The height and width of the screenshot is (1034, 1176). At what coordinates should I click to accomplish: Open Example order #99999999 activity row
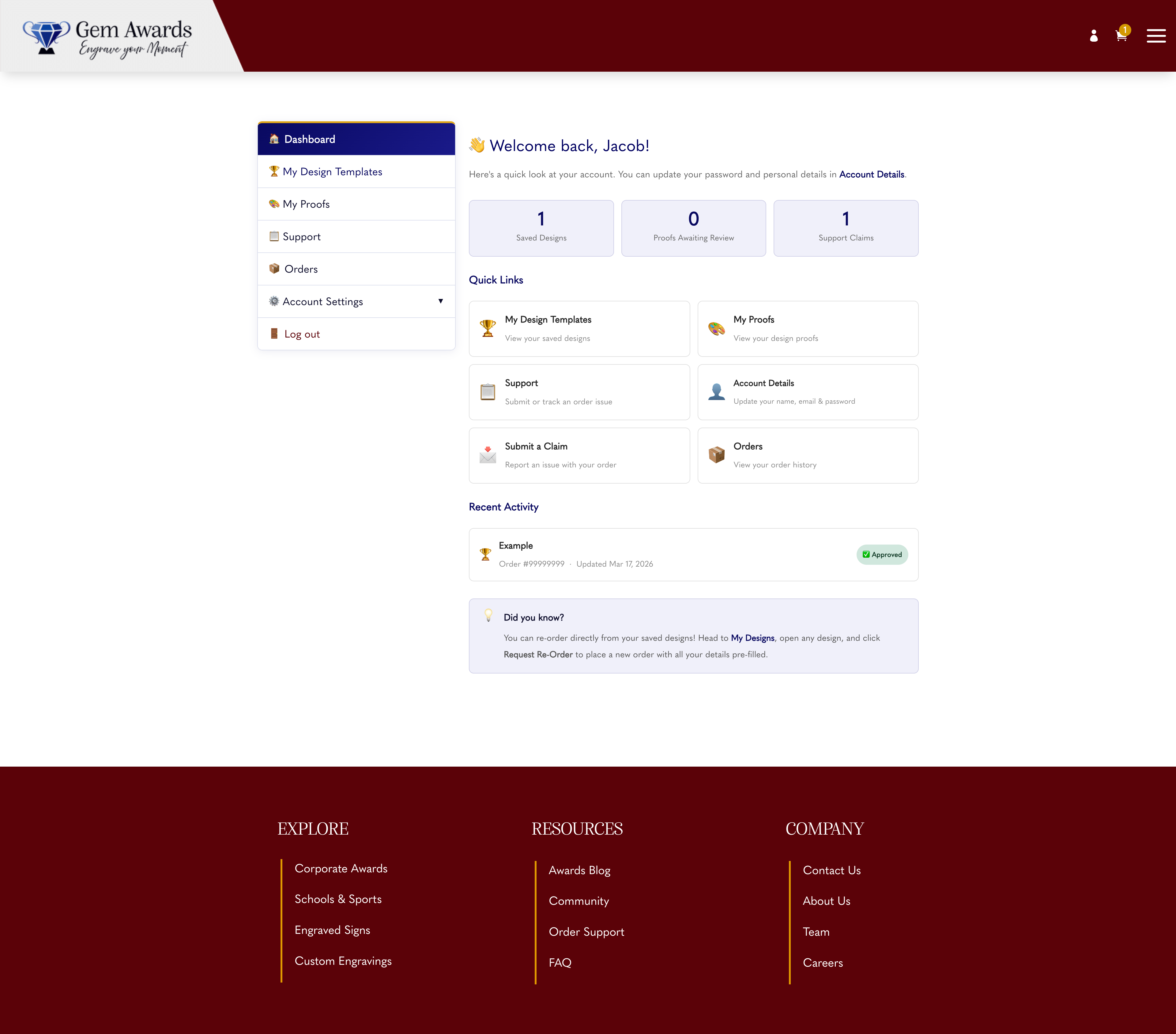[693, 555]
